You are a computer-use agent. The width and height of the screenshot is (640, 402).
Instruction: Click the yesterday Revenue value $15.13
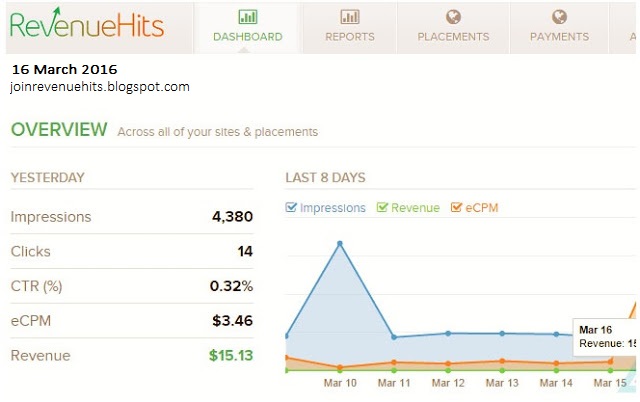[231, 355]
